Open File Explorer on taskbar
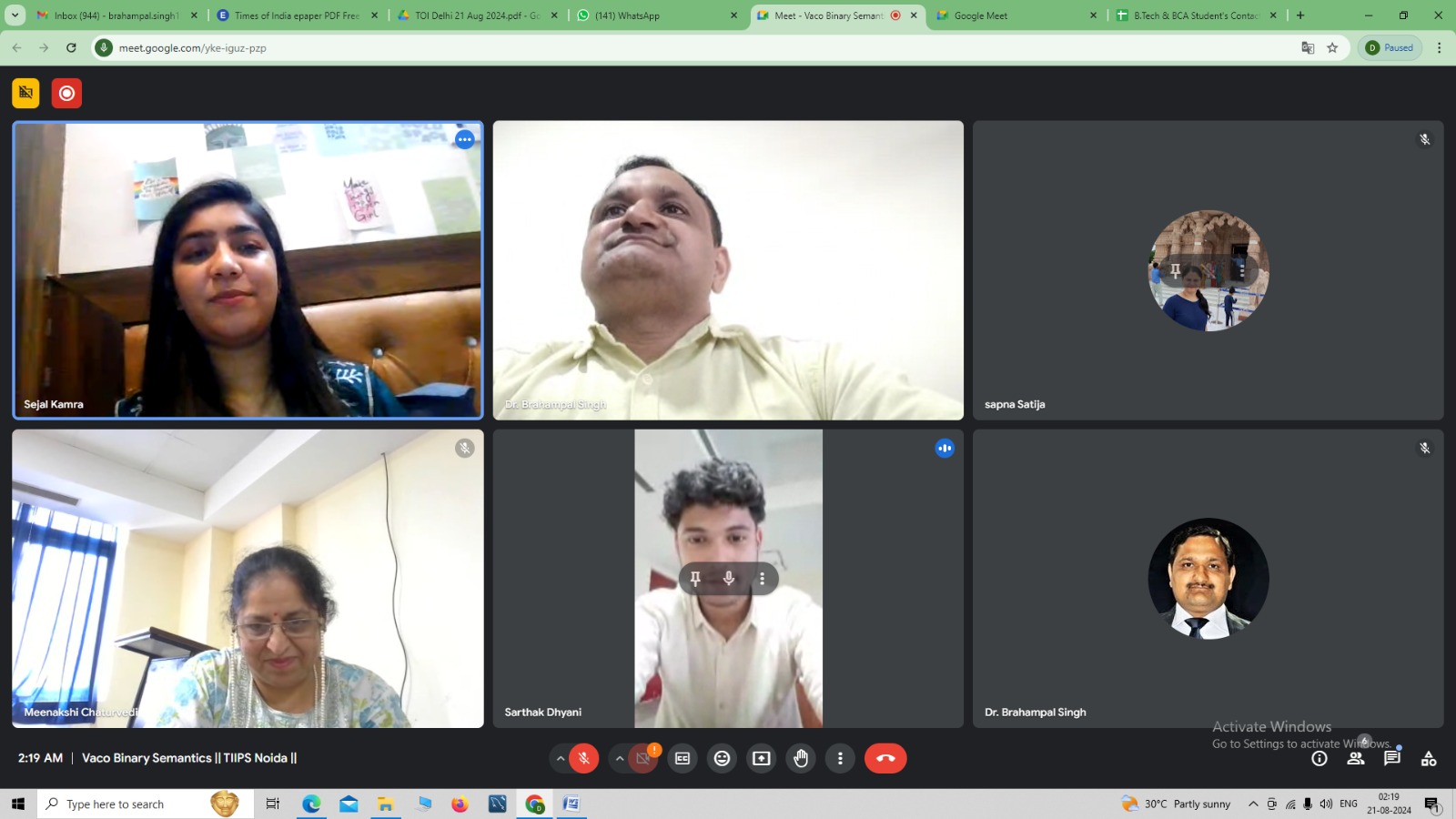Image resolution: width=1456 pixels, height=819 pixels. coord(386,804)
